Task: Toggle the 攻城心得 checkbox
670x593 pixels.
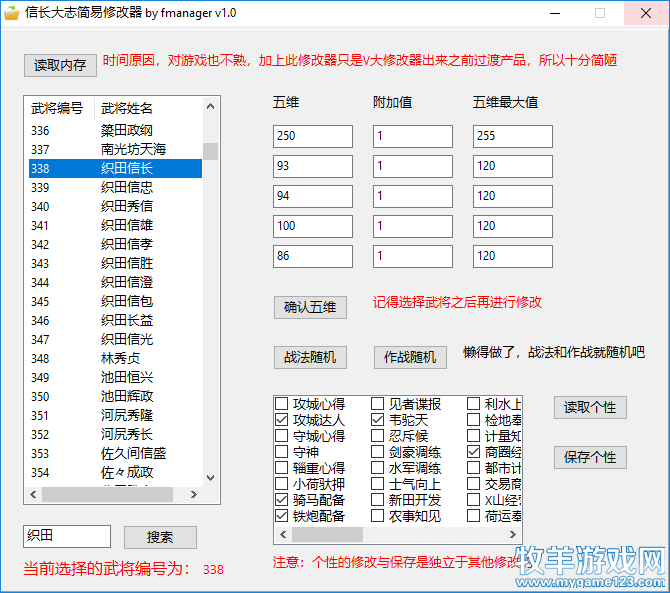Action: 282,404
